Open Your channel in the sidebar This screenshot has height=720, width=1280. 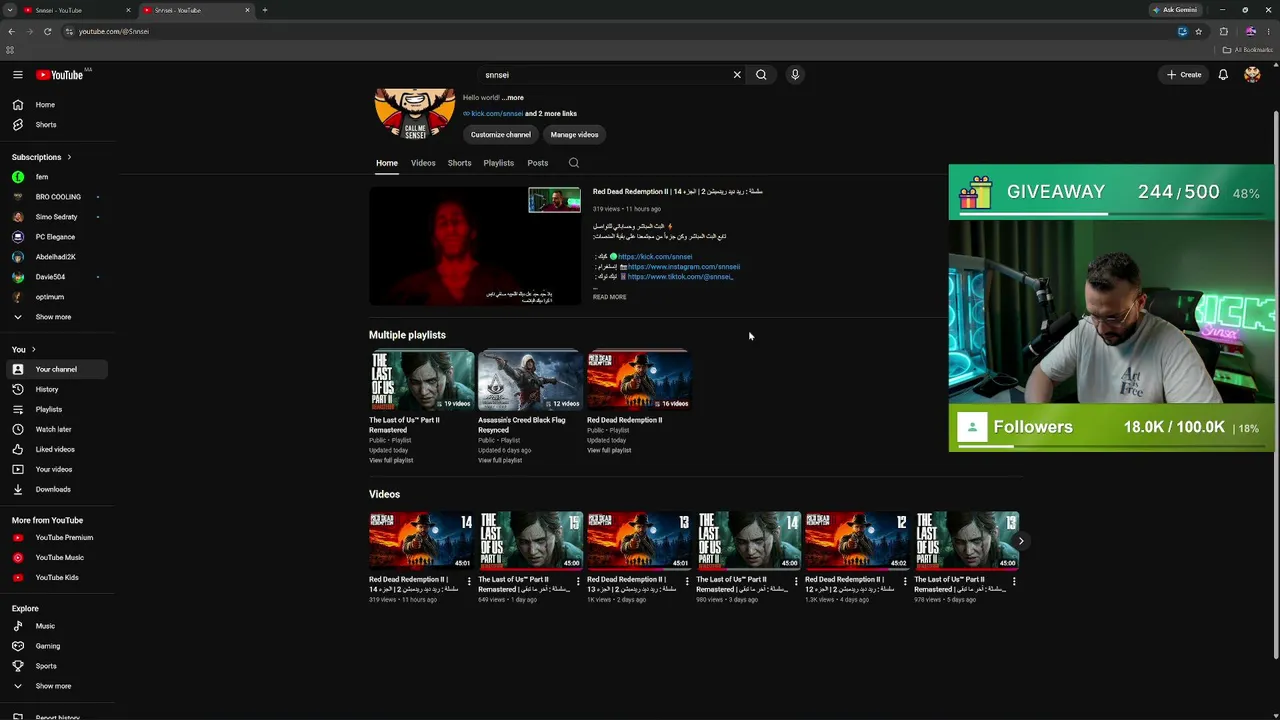56,369
